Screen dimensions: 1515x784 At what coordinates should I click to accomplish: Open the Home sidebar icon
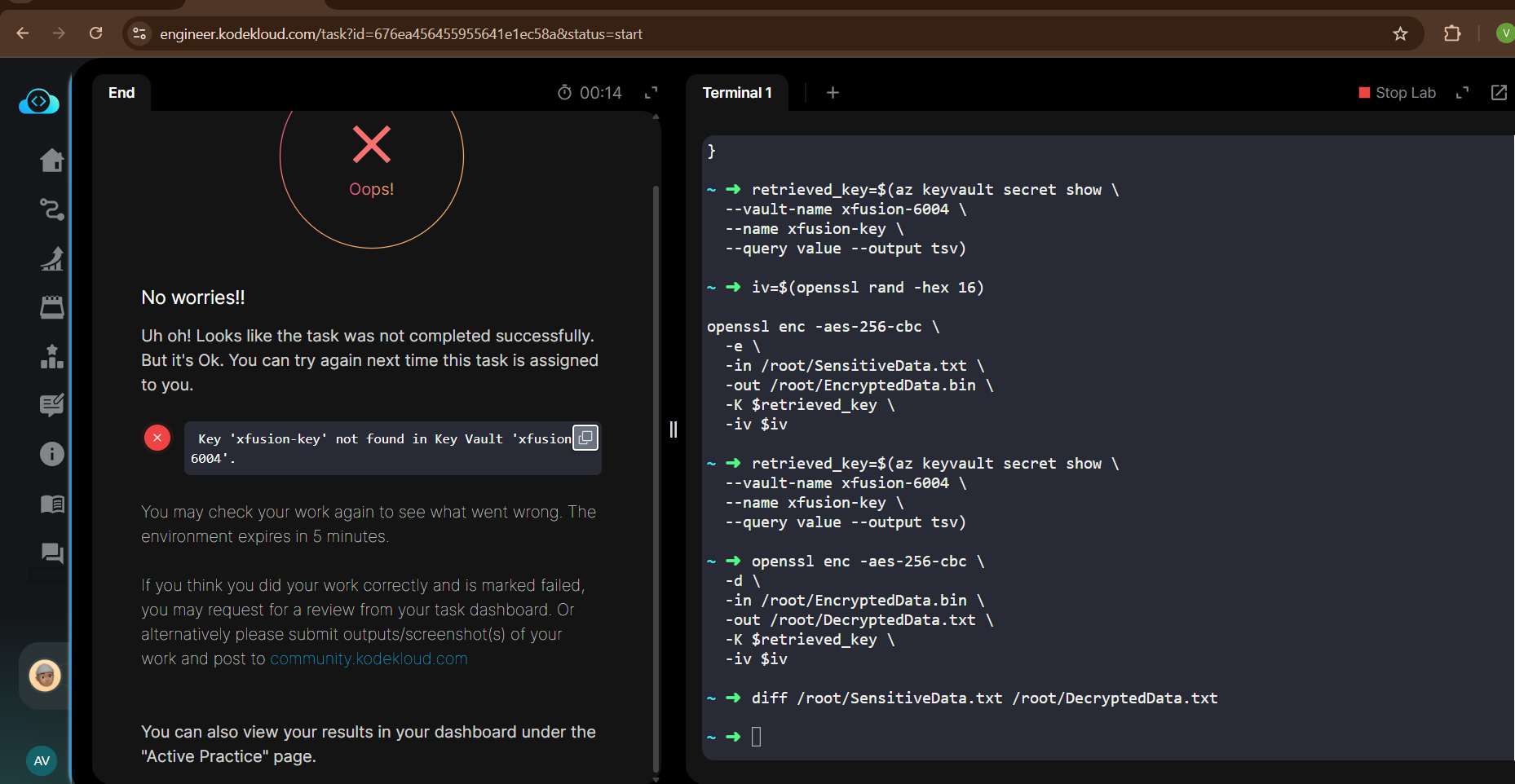point(52,161)
